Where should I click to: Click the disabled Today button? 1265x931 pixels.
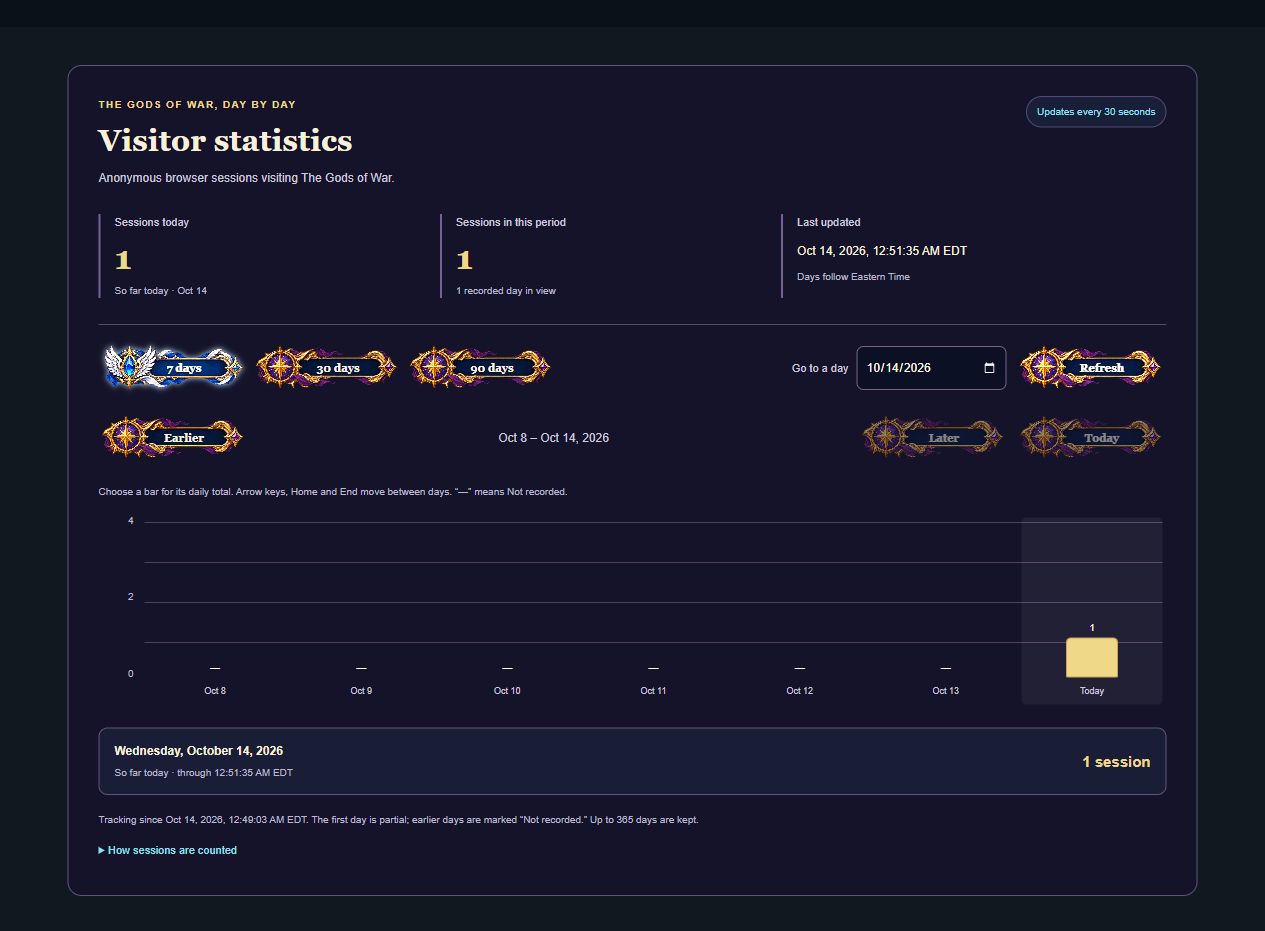coord(1090,437)
